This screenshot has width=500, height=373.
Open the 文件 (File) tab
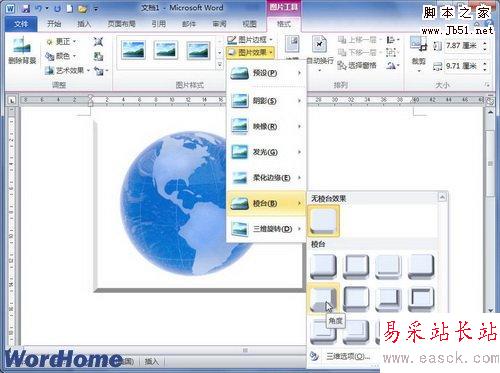(21, 24)
